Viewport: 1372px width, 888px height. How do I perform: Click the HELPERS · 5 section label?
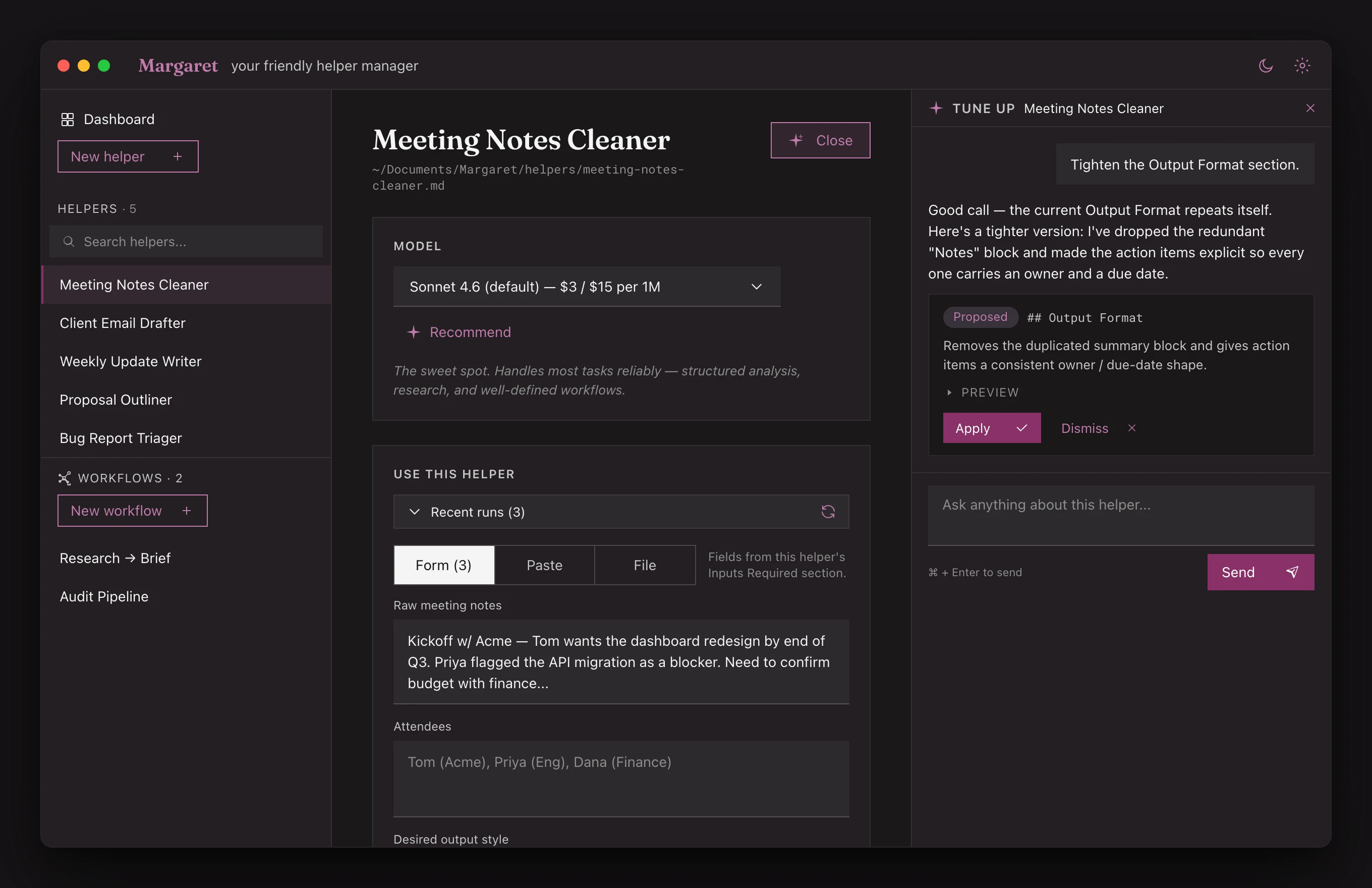pos(97,209)
